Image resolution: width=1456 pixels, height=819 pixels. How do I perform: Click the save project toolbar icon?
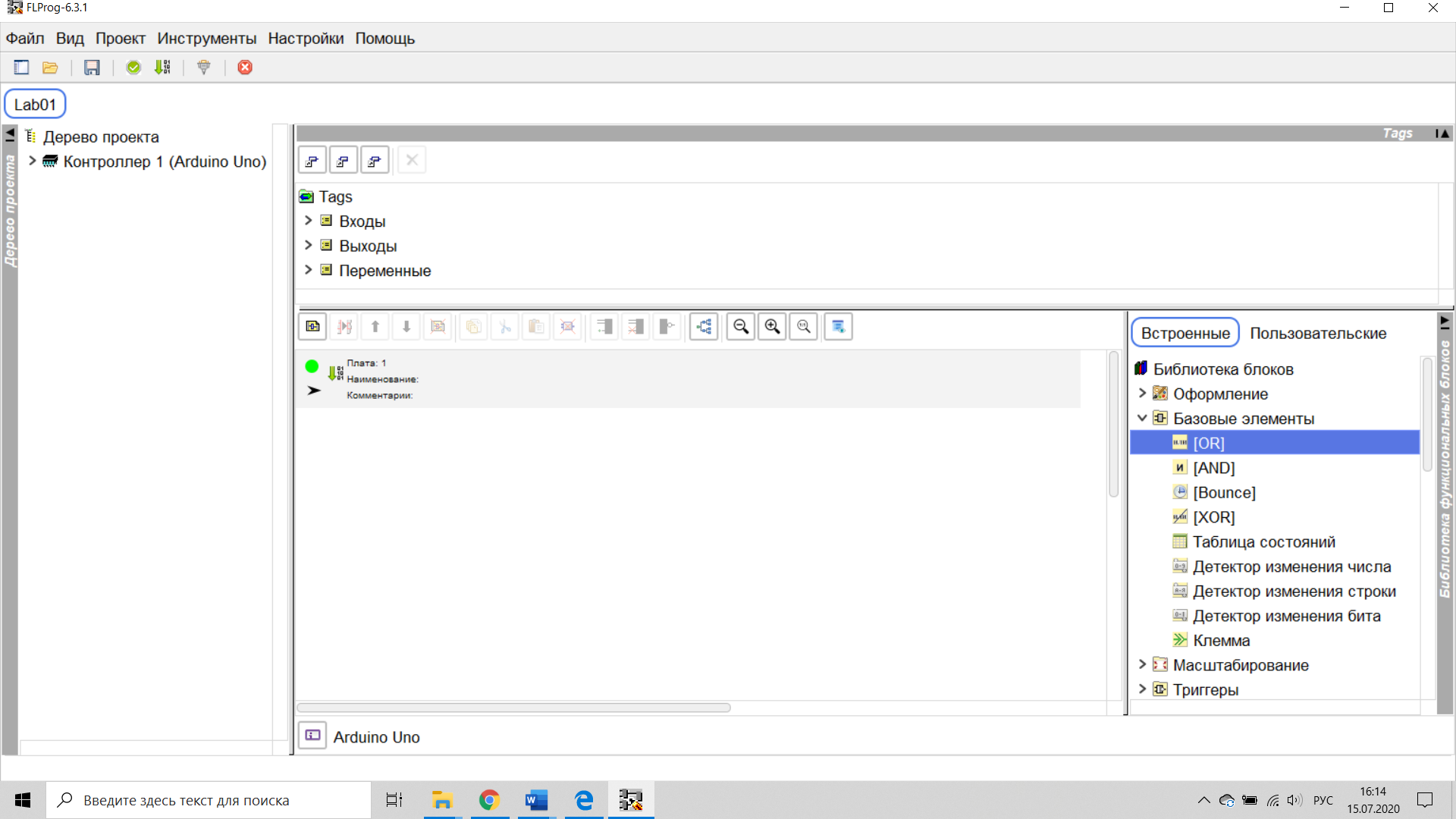tap(92, 67)
